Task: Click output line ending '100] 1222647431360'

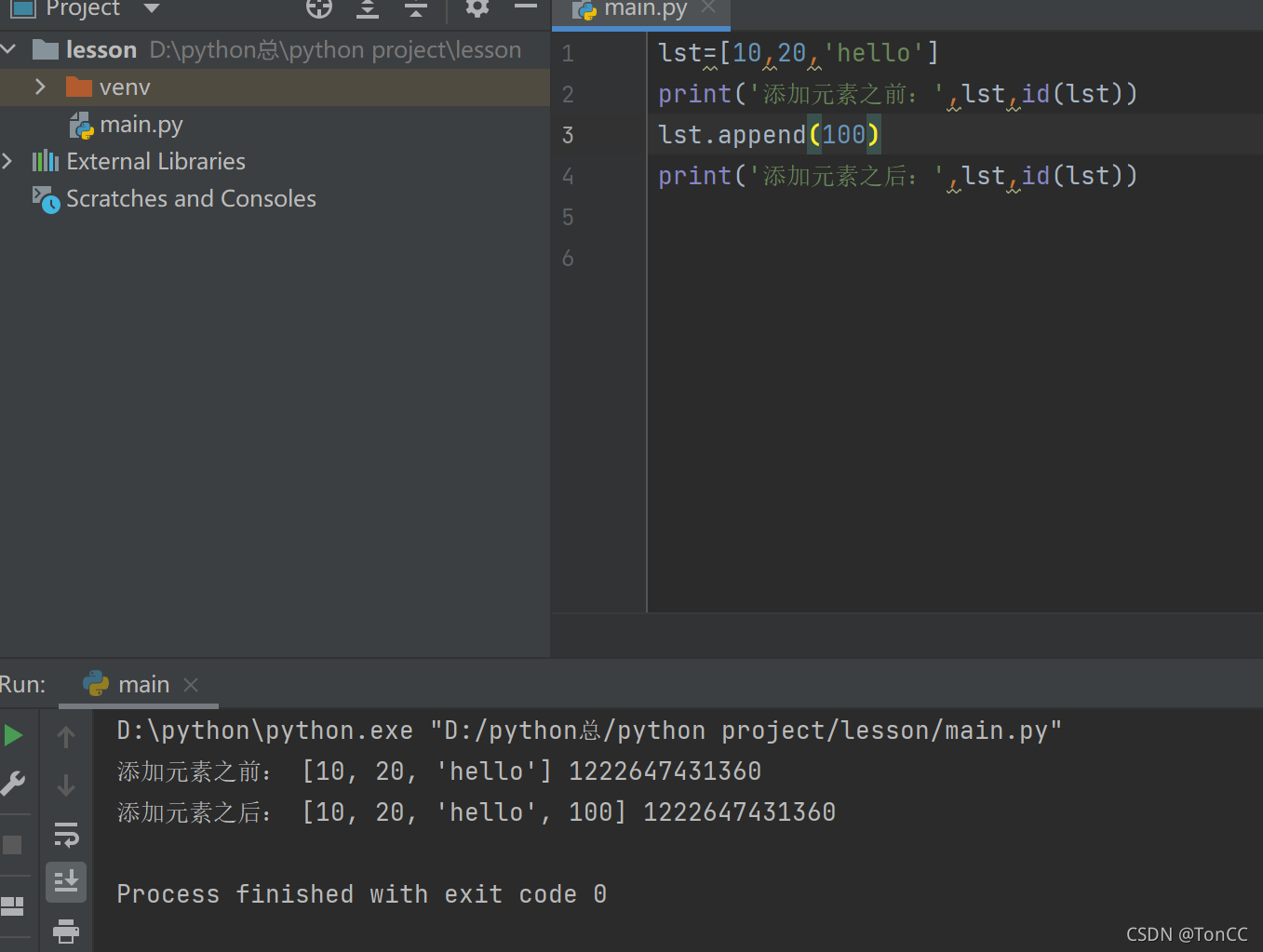Action: (477, 812)
